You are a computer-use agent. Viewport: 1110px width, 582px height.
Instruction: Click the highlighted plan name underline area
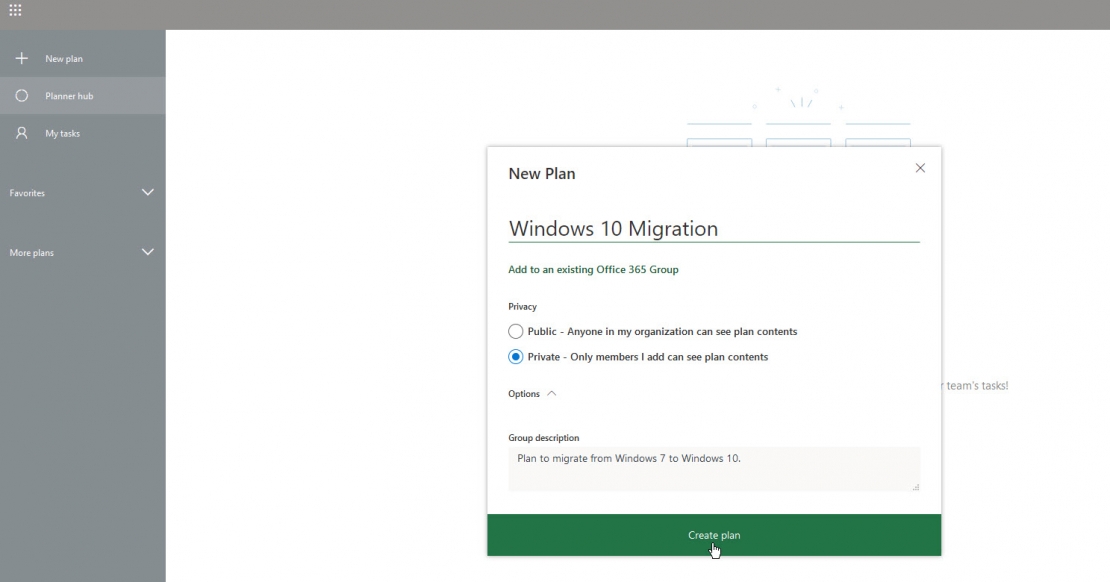coord(714,240)
